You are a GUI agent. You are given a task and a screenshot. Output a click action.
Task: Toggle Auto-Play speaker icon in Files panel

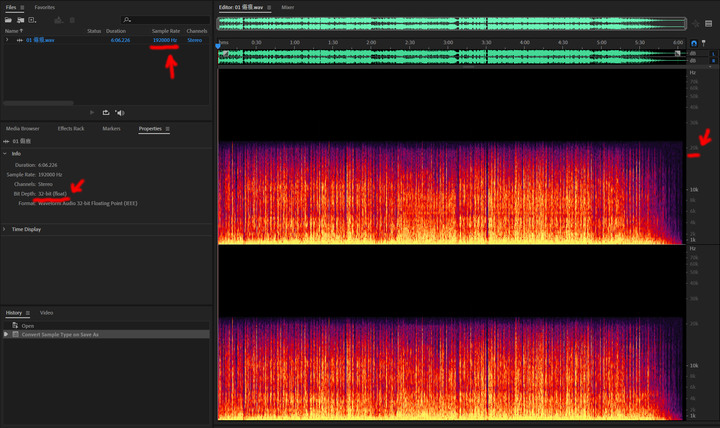tap(120, 113)
